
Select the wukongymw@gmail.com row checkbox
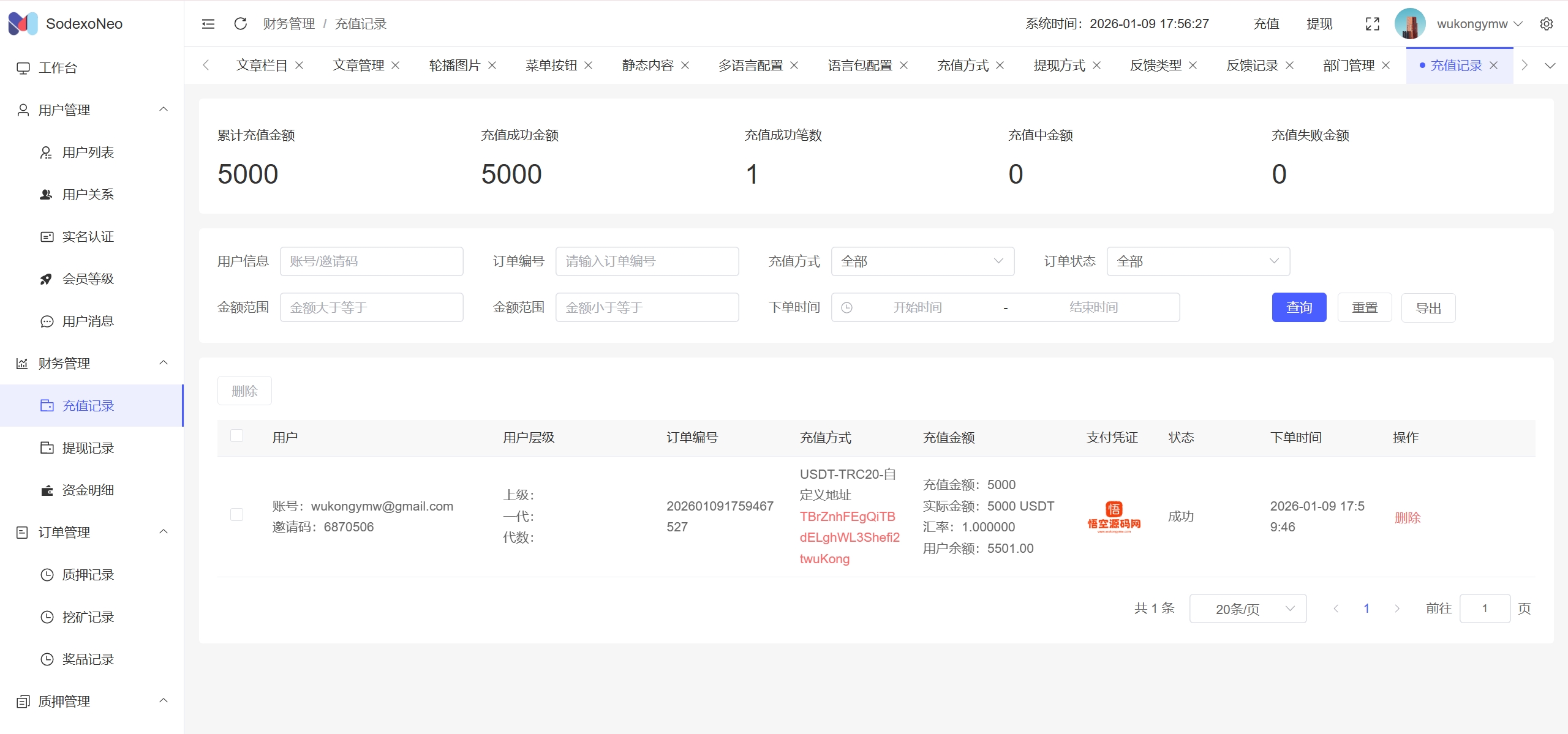[236, 515]
